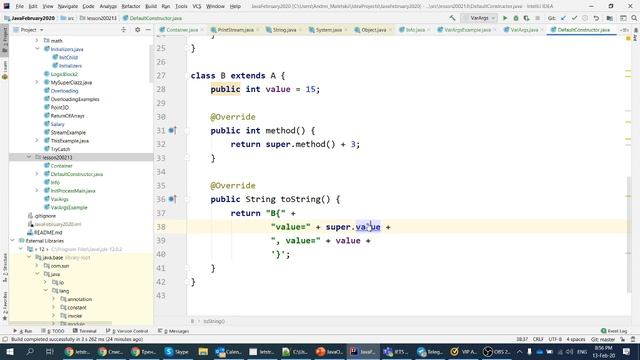Open Telegram from the taskbar
This screenshot has height=360, width=640.
coord(429,351)
